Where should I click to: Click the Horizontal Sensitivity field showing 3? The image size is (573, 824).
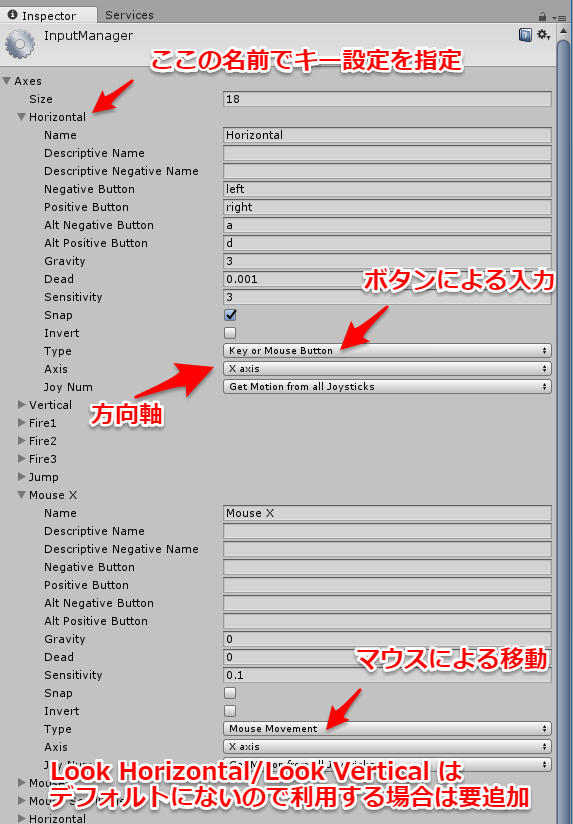click(x=387, y=297)
